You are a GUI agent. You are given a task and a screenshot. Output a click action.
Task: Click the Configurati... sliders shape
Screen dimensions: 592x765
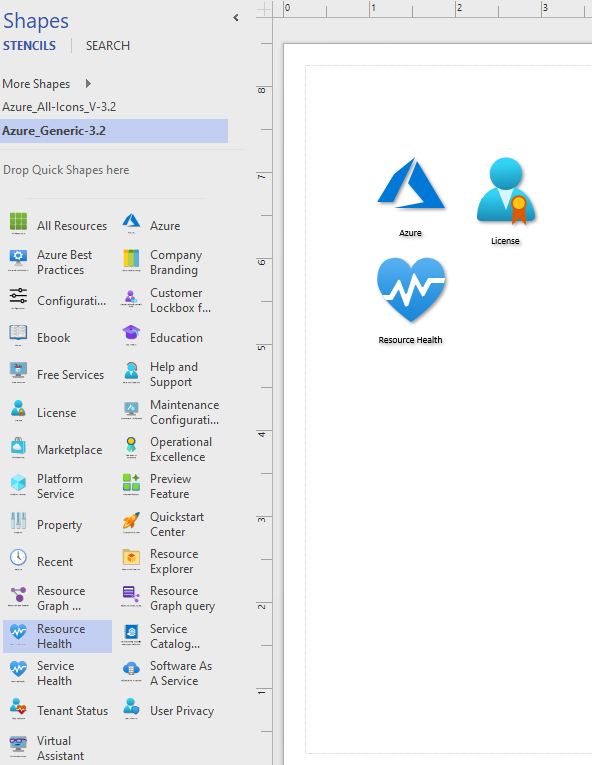pos(58,301)
